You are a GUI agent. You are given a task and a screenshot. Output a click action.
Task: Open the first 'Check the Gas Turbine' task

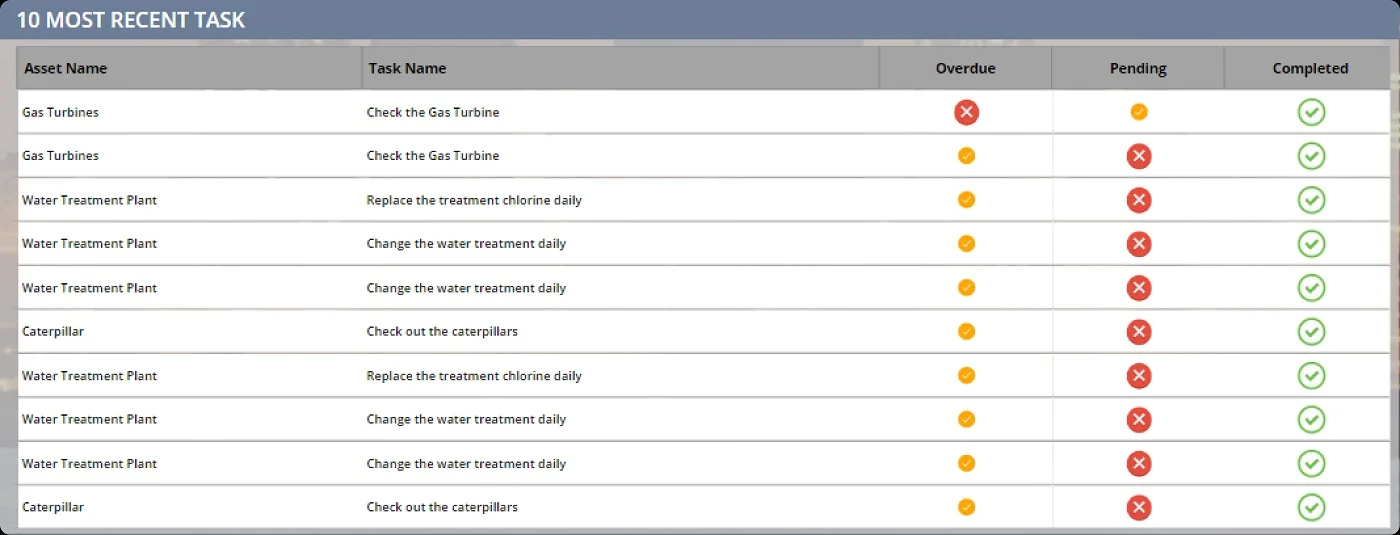coord(433,112)
